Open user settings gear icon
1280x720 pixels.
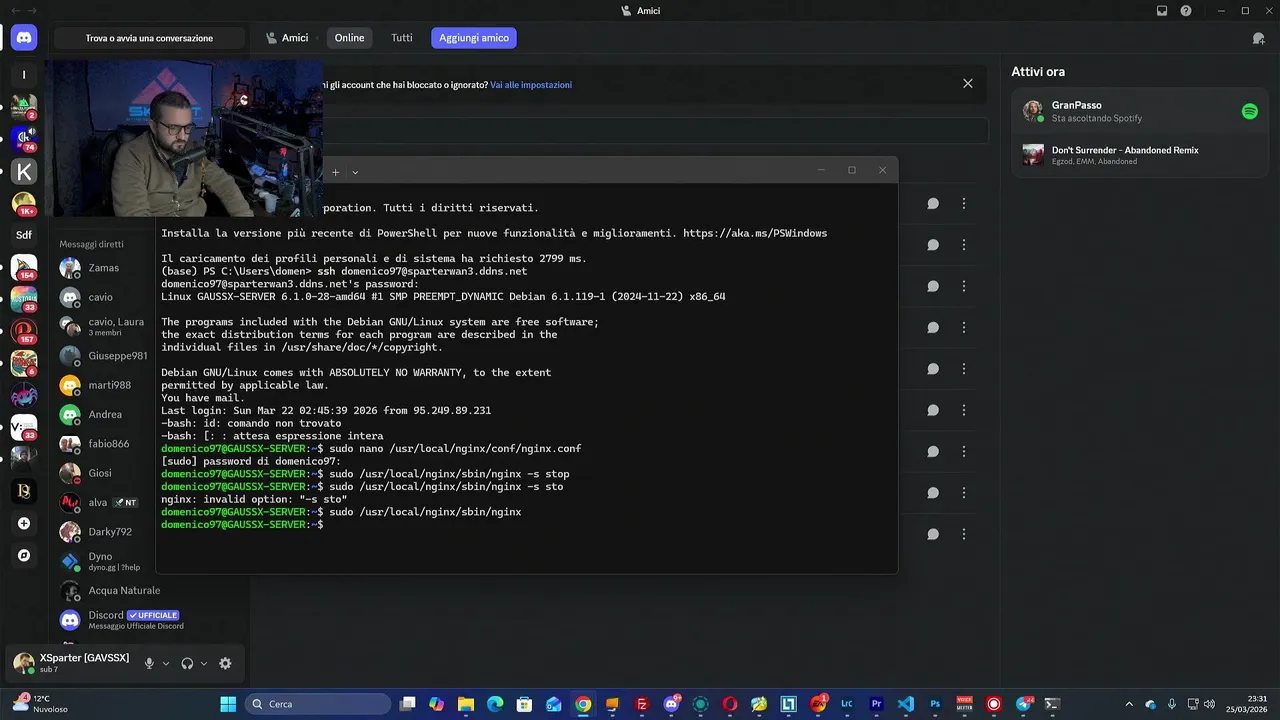coord(225,663)
